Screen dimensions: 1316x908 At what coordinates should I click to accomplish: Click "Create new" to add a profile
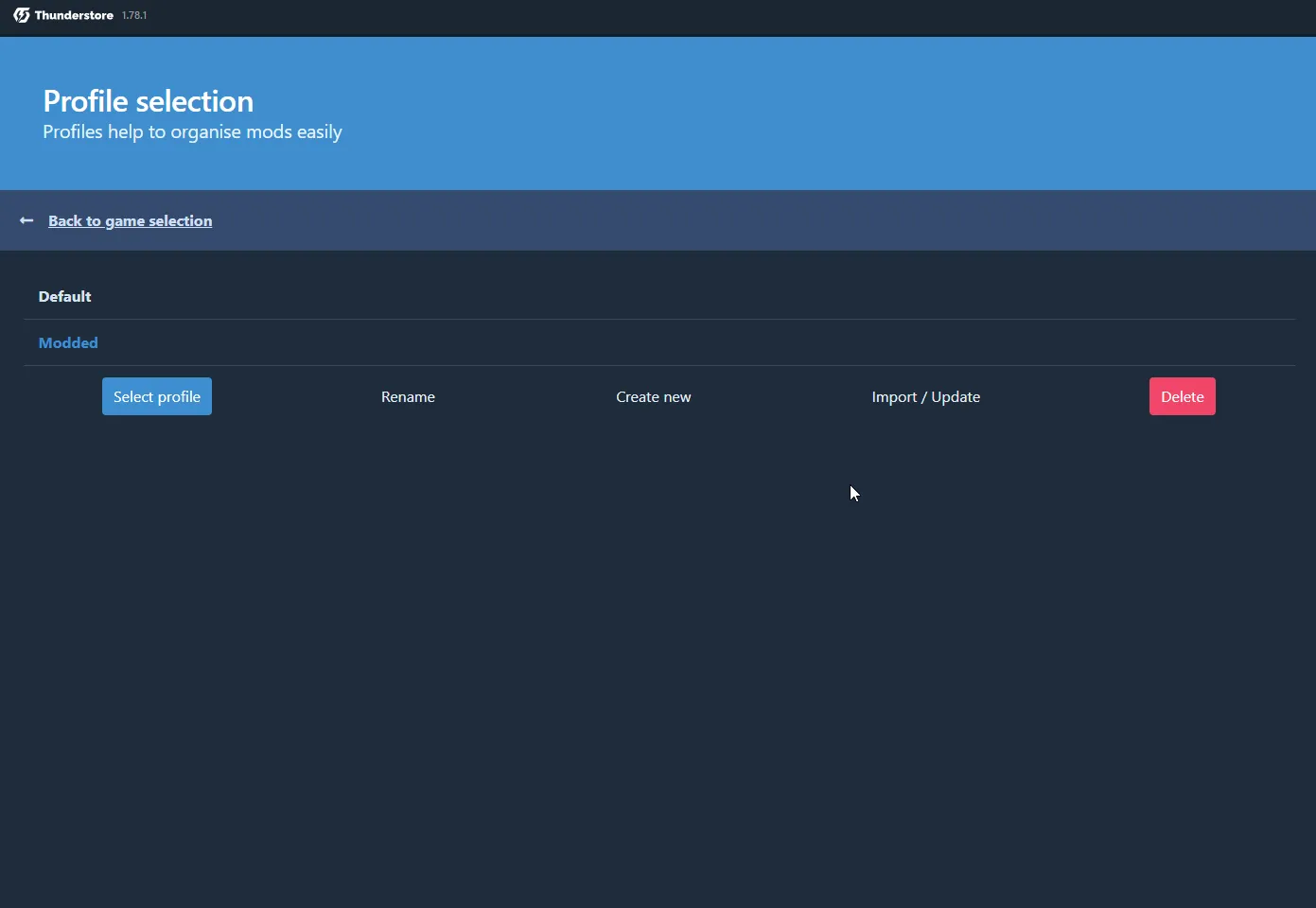[x=653, y=396]
